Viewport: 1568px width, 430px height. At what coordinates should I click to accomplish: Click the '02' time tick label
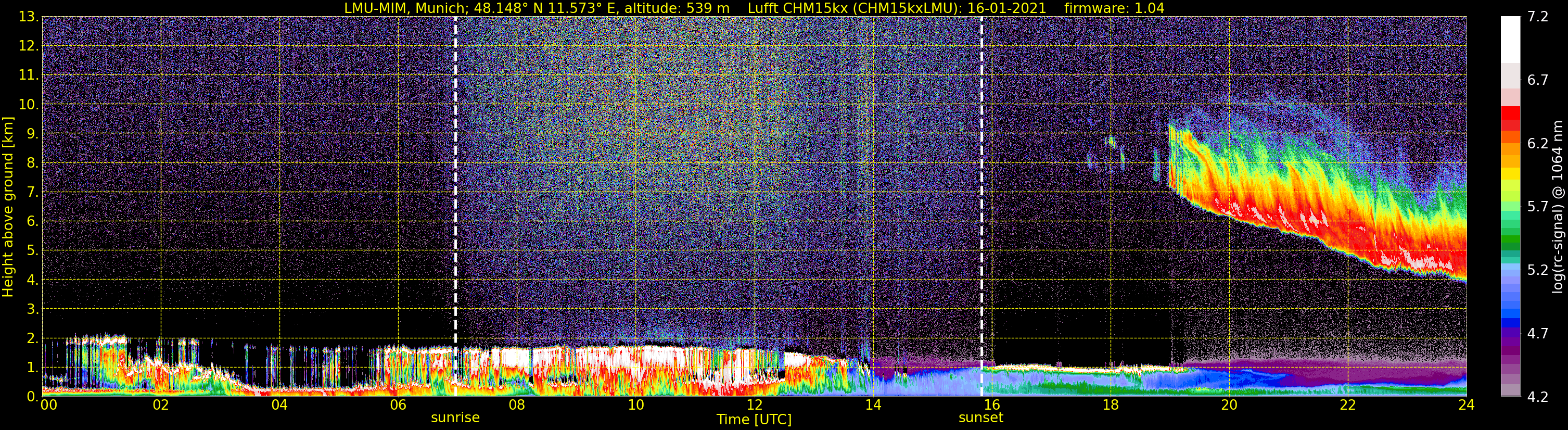(161, 405)
